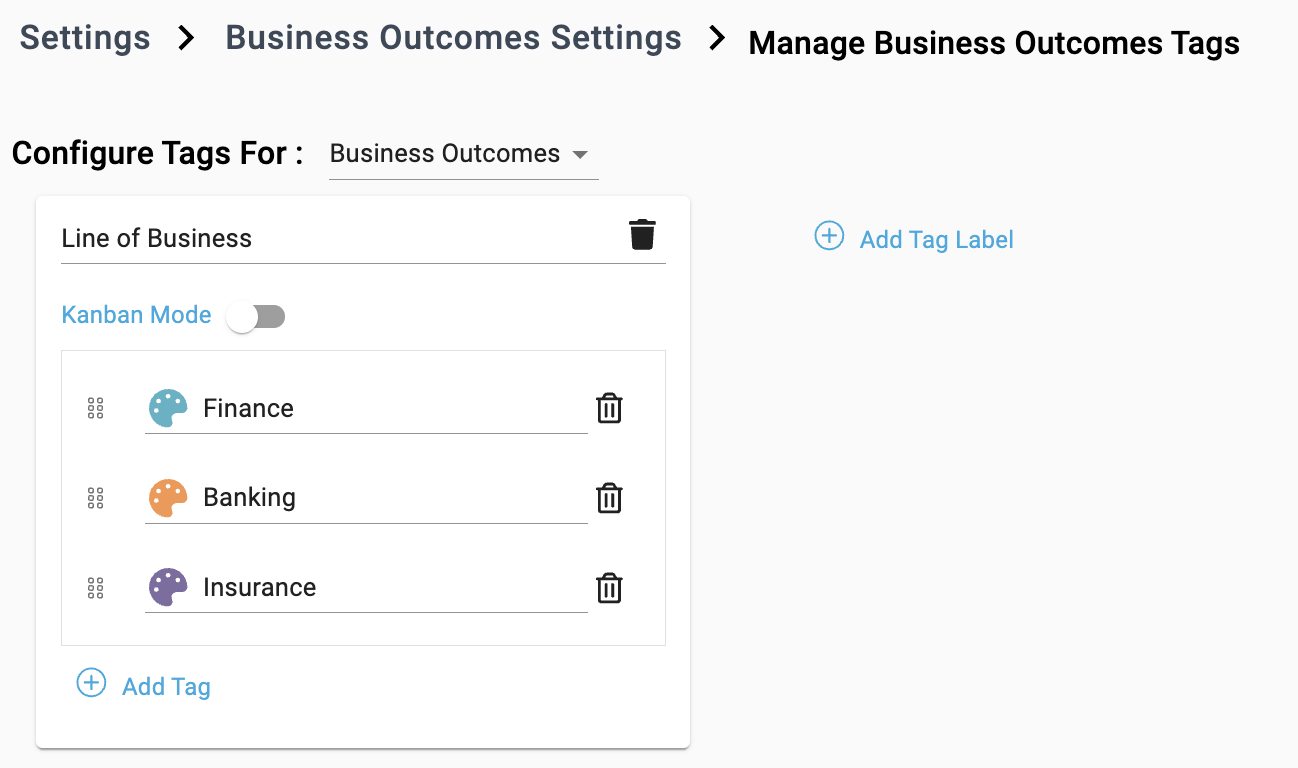Delete the Finance tag
This screenshot has width=1298, height=768.
[x=609, y=408]
